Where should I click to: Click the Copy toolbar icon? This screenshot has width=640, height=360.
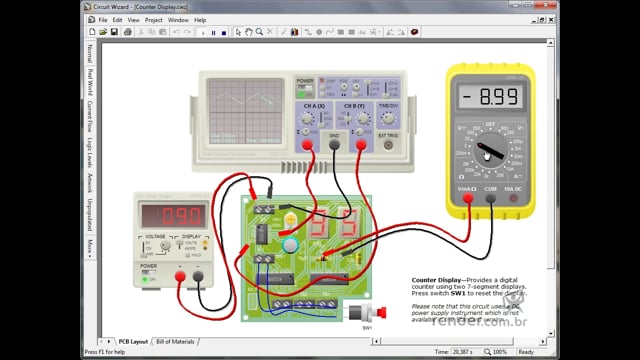coord(151,32)
